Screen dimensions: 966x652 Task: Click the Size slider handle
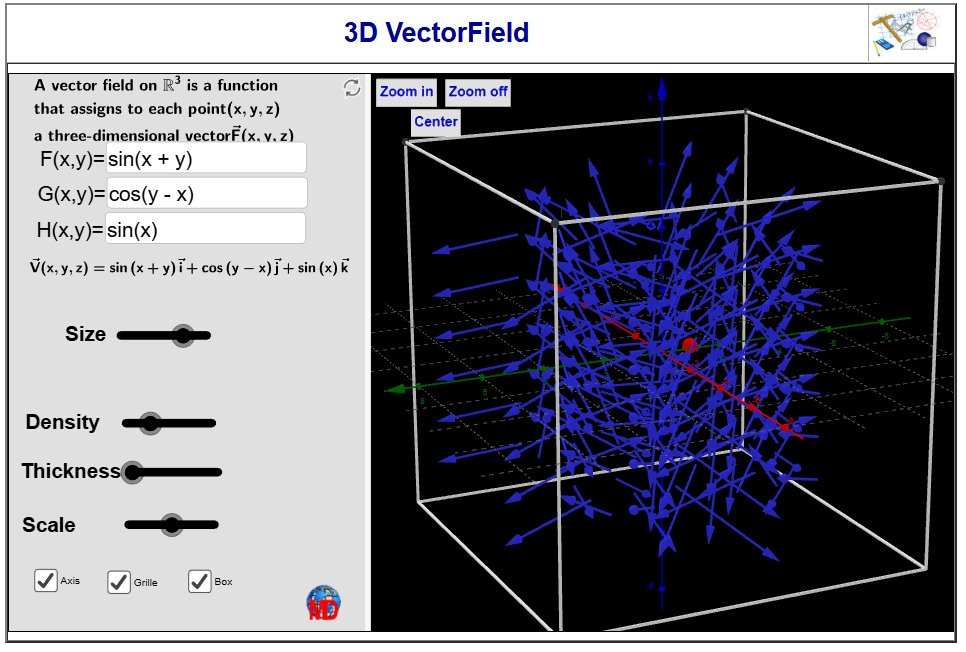point(182,335)
